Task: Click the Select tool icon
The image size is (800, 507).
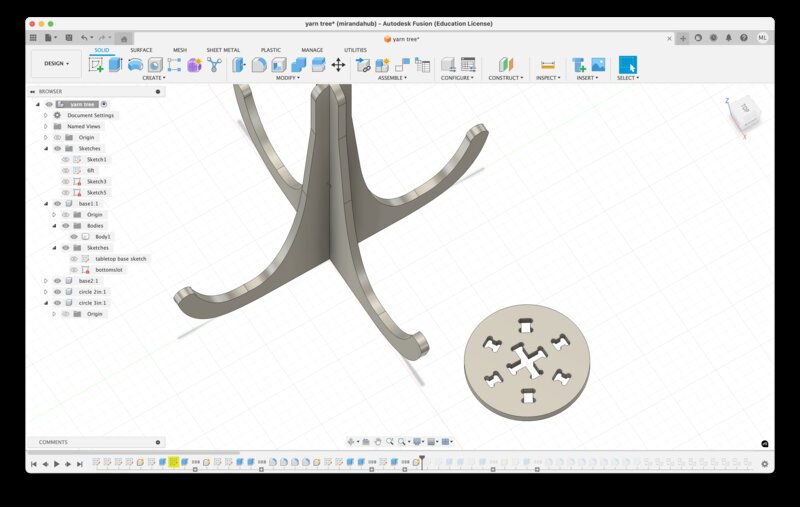Action: (x=627, y=64)
